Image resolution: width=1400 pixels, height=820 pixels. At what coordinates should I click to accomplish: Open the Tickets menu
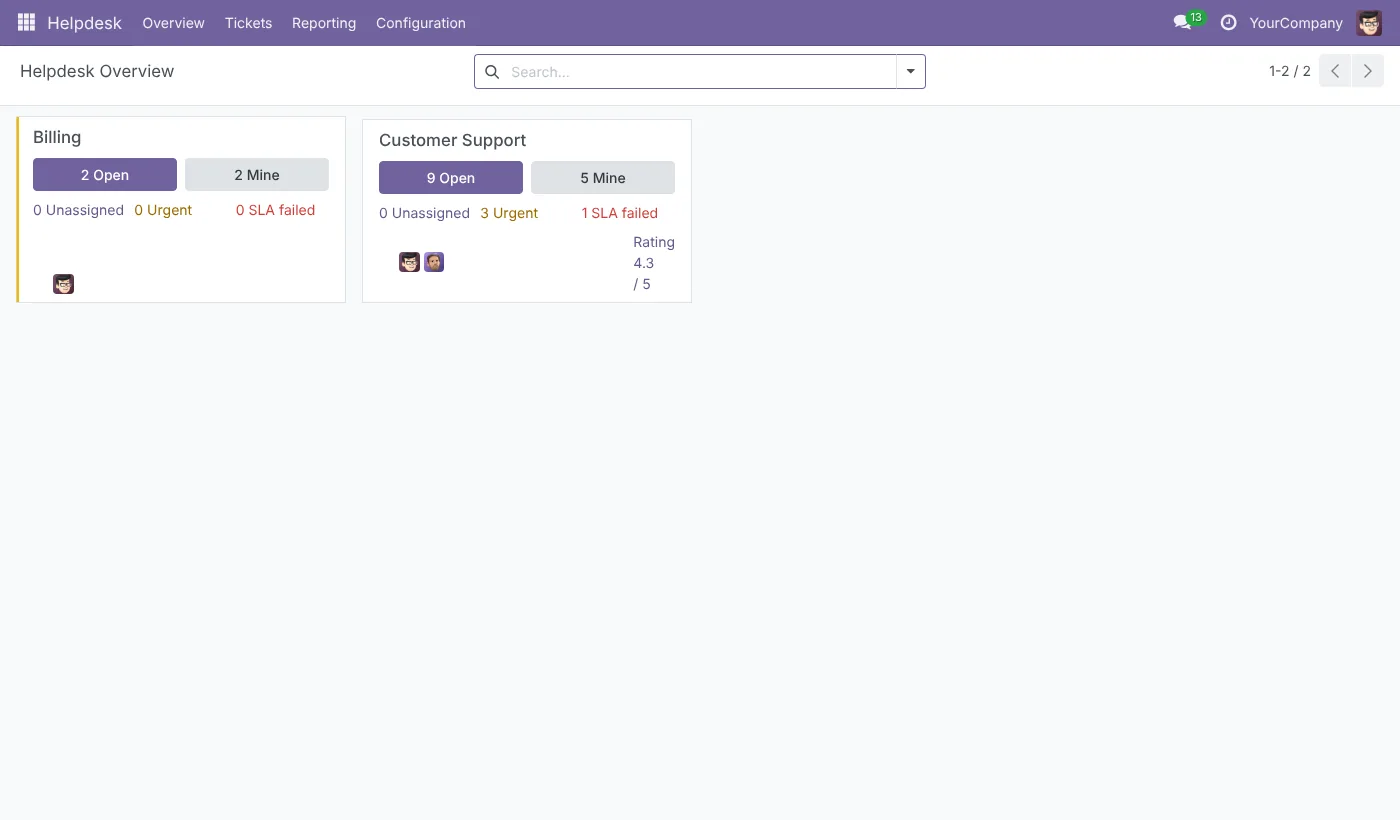click(x=248, y=23)
